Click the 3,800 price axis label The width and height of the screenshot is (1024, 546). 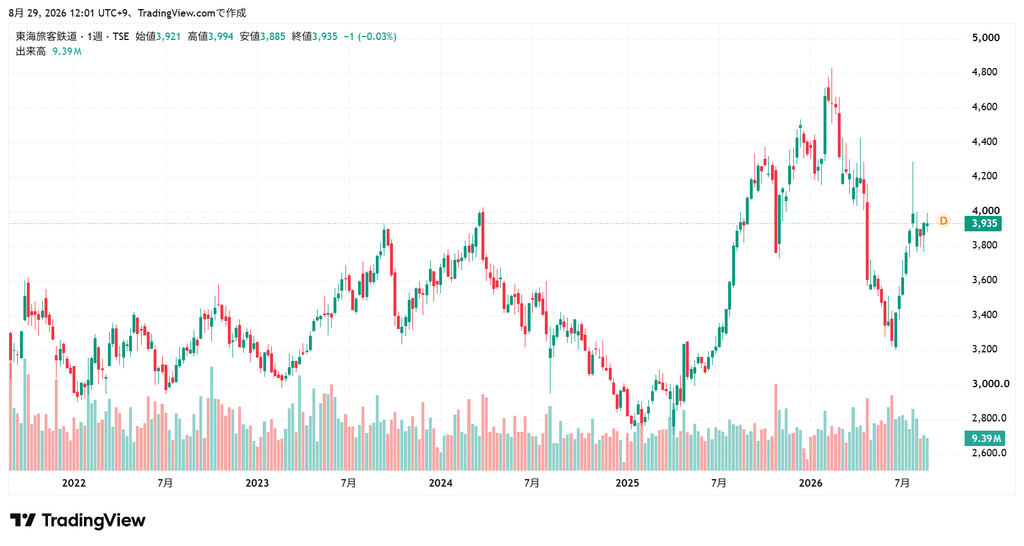[985, 245]
